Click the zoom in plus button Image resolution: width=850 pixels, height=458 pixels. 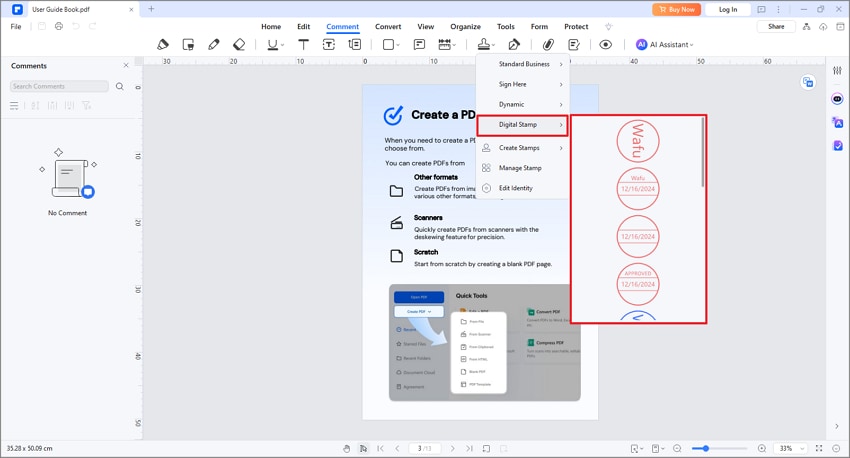tap(762, 448)
